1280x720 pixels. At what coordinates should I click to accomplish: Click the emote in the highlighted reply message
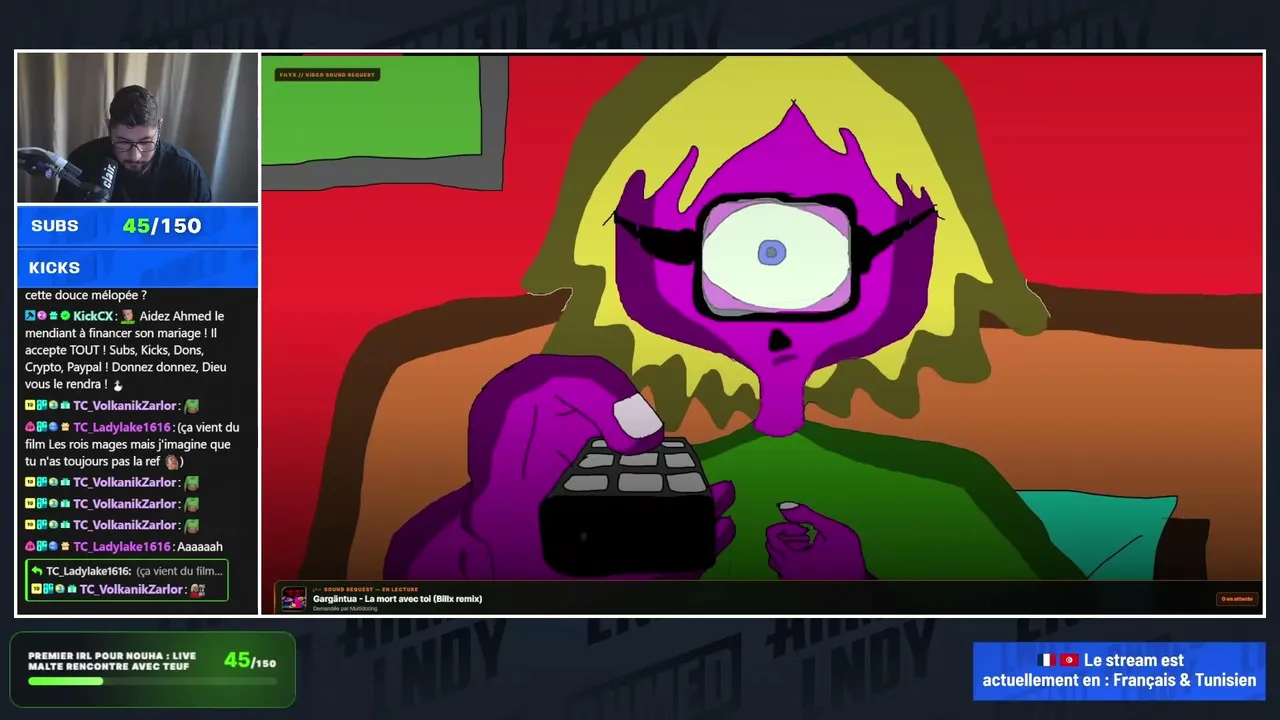click(198, 590)
